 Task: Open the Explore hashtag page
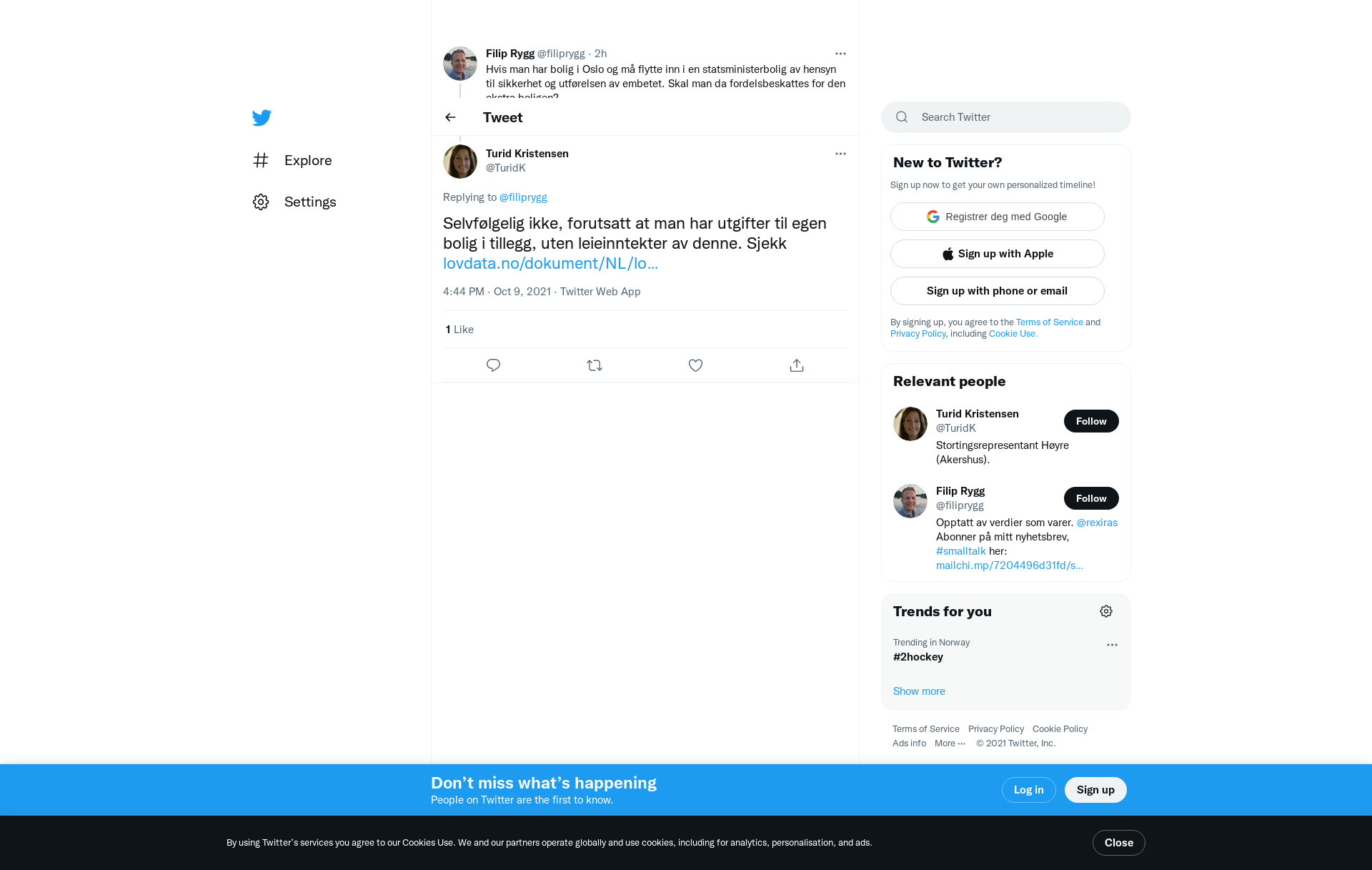tap(293, 160)
